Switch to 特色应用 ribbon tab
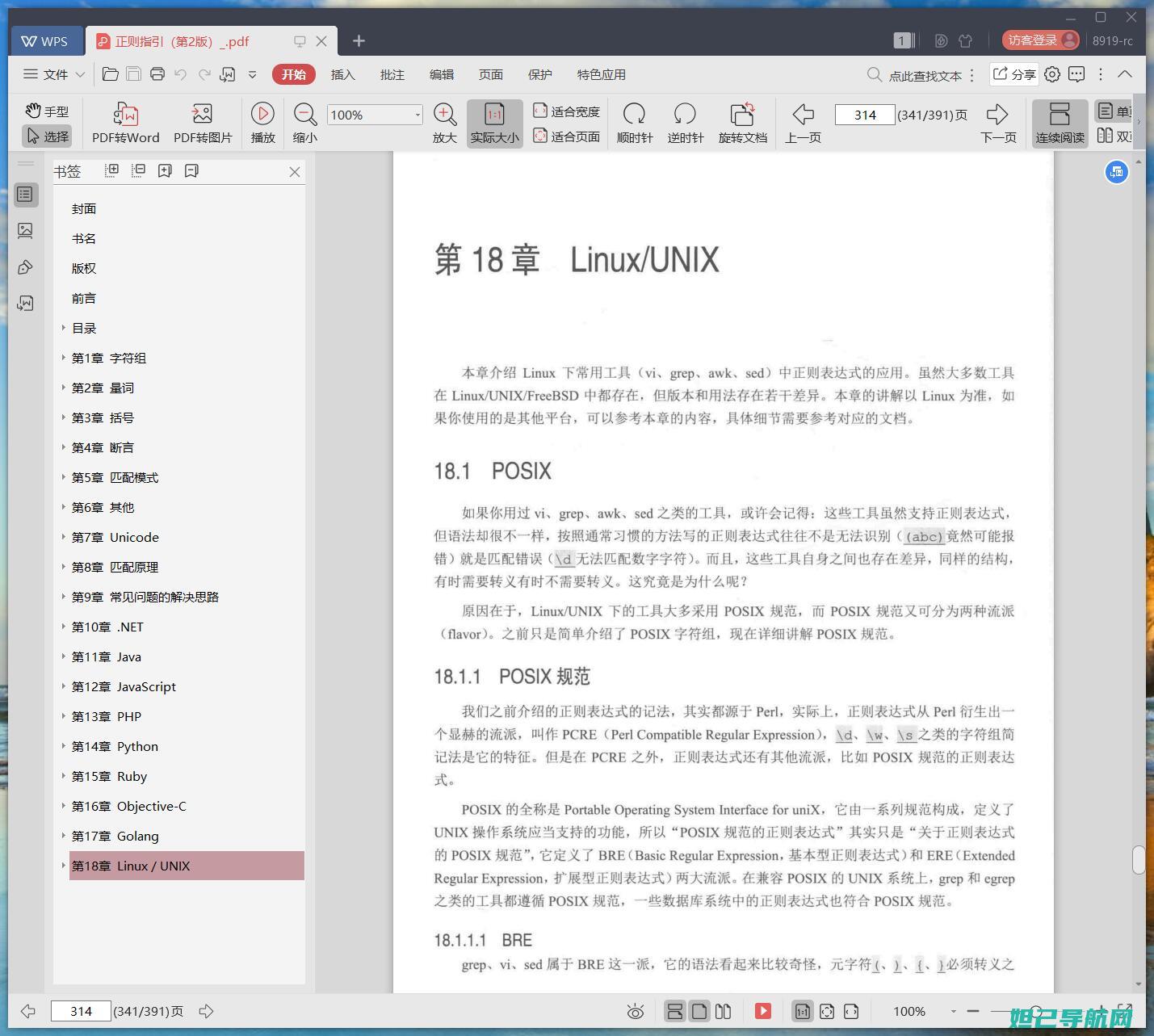The height and width of the screenshot is (1036, 1154). (x=601, y=74)
